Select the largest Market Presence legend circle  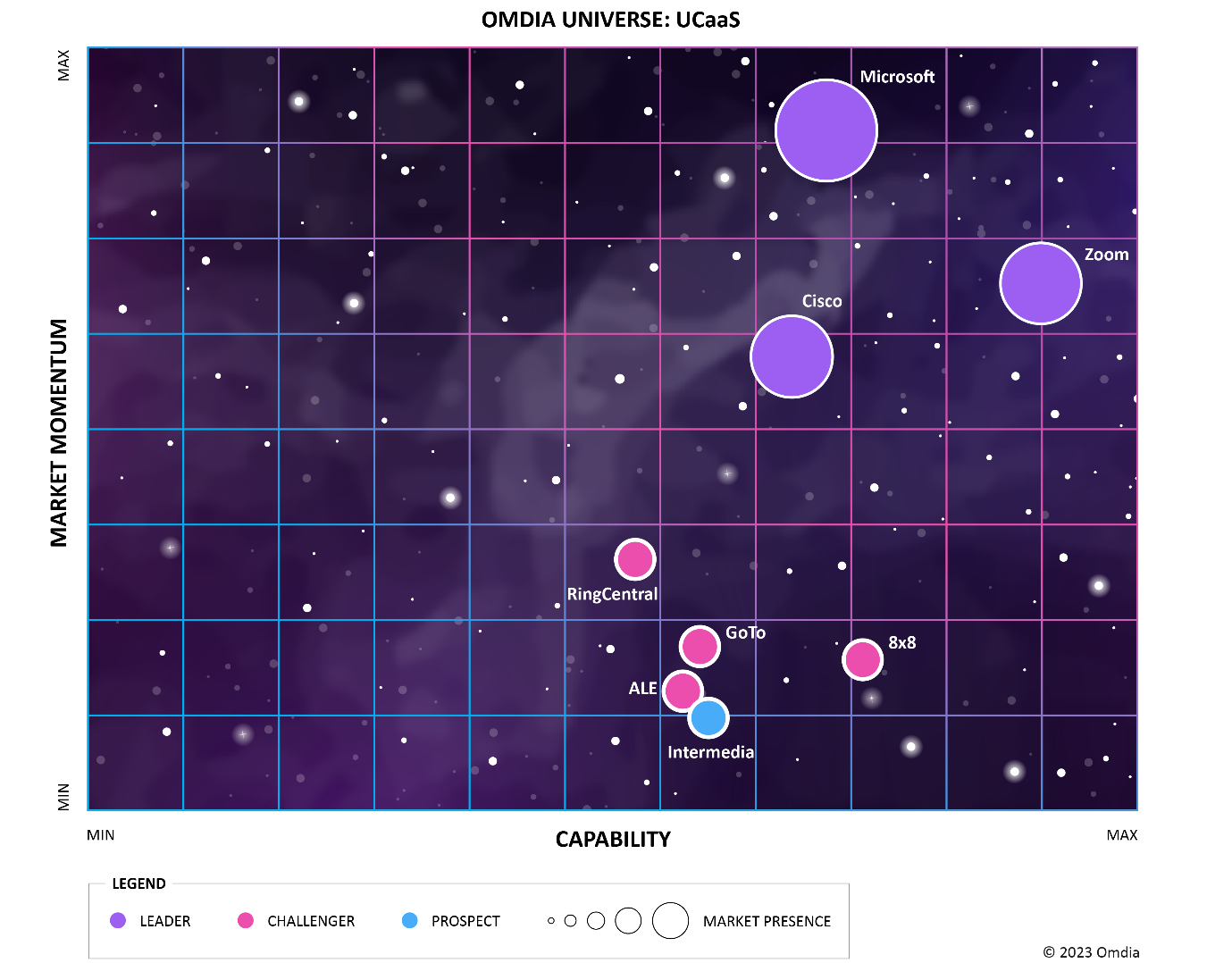[670, 921]
